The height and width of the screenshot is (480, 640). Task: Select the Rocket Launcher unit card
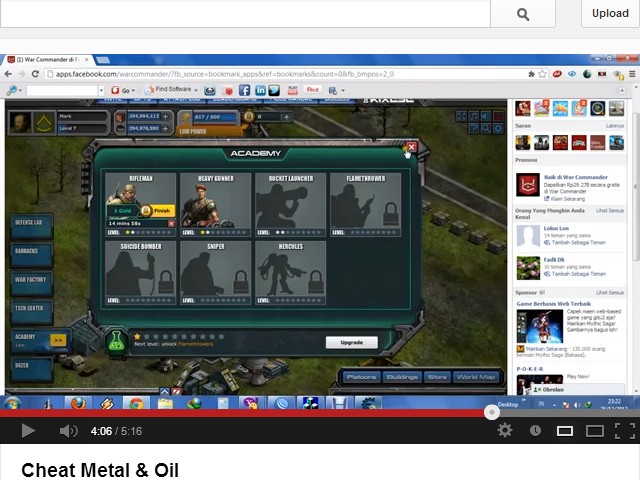point(291,204)
